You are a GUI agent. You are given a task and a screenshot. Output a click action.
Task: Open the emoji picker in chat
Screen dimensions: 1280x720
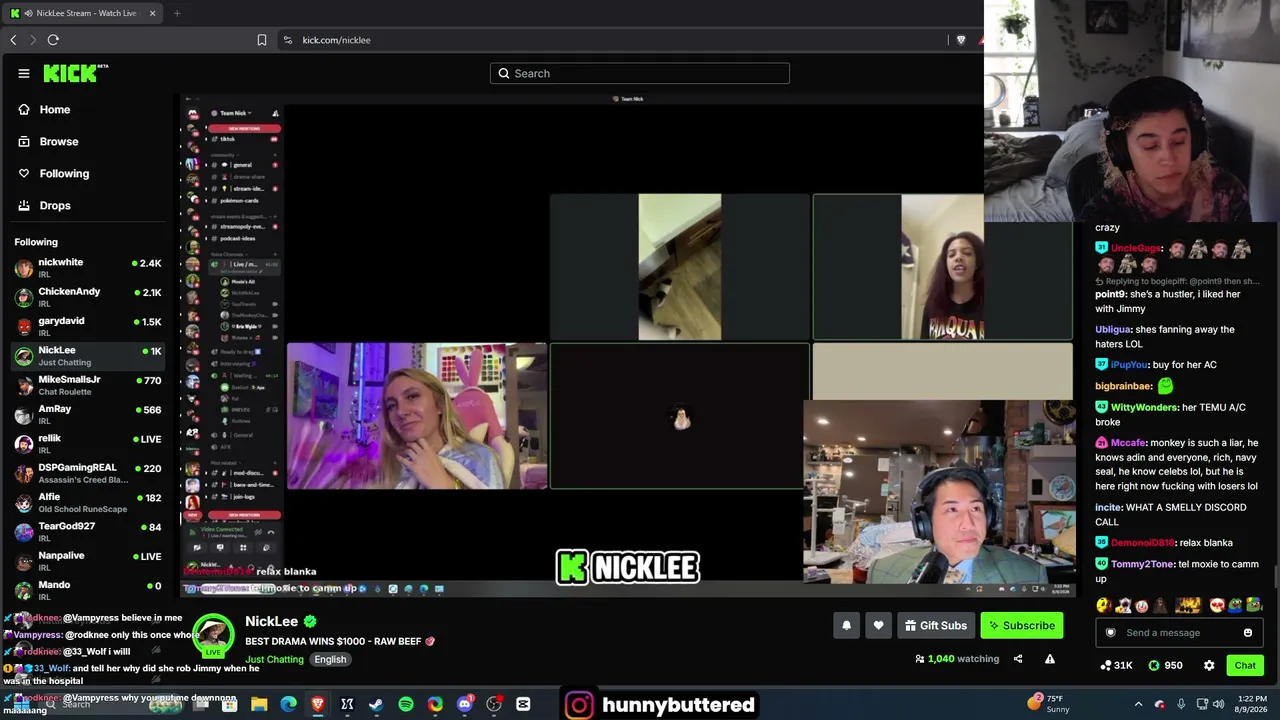[x=1248, y=633]
